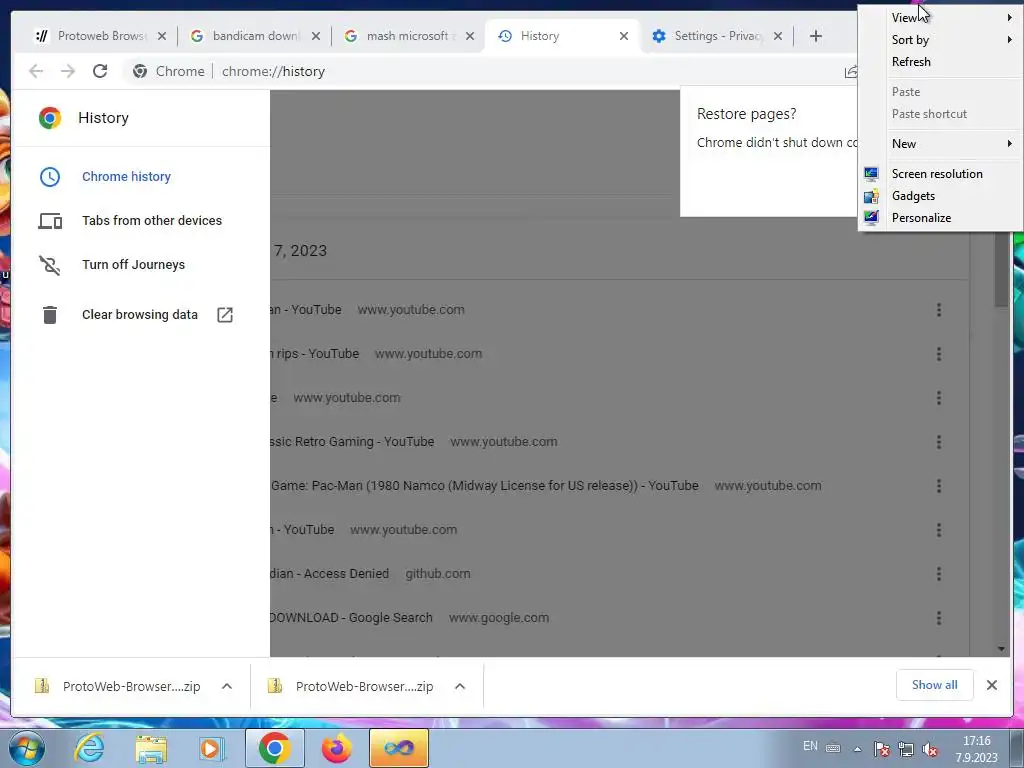Click the Tabs from other devices icon
The height and width of the screenshot is (768, 1024).
50,221
